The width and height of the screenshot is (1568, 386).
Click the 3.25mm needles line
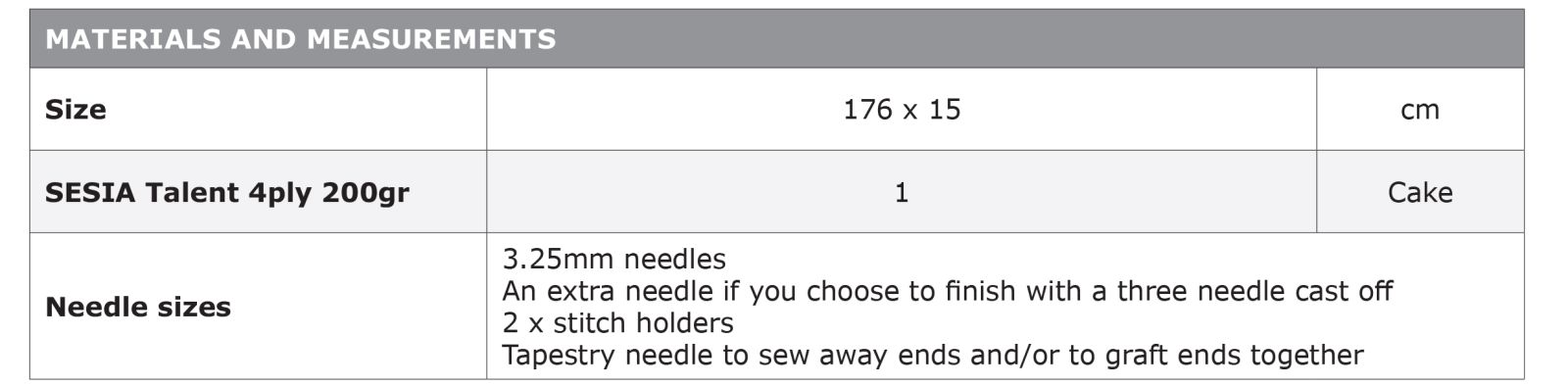coord(614,259)
